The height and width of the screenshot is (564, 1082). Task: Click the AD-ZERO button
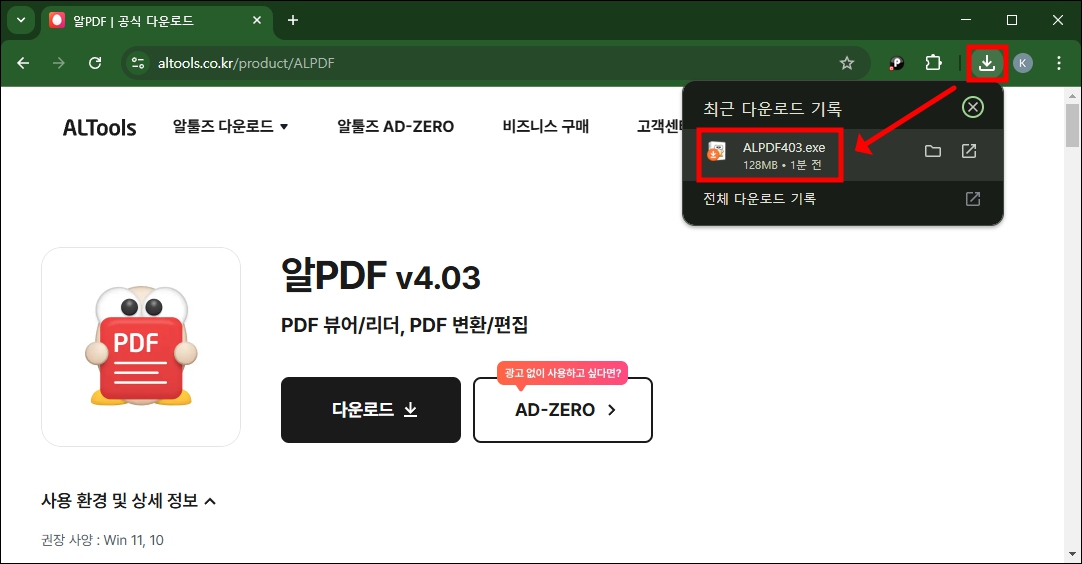(562, 410)
